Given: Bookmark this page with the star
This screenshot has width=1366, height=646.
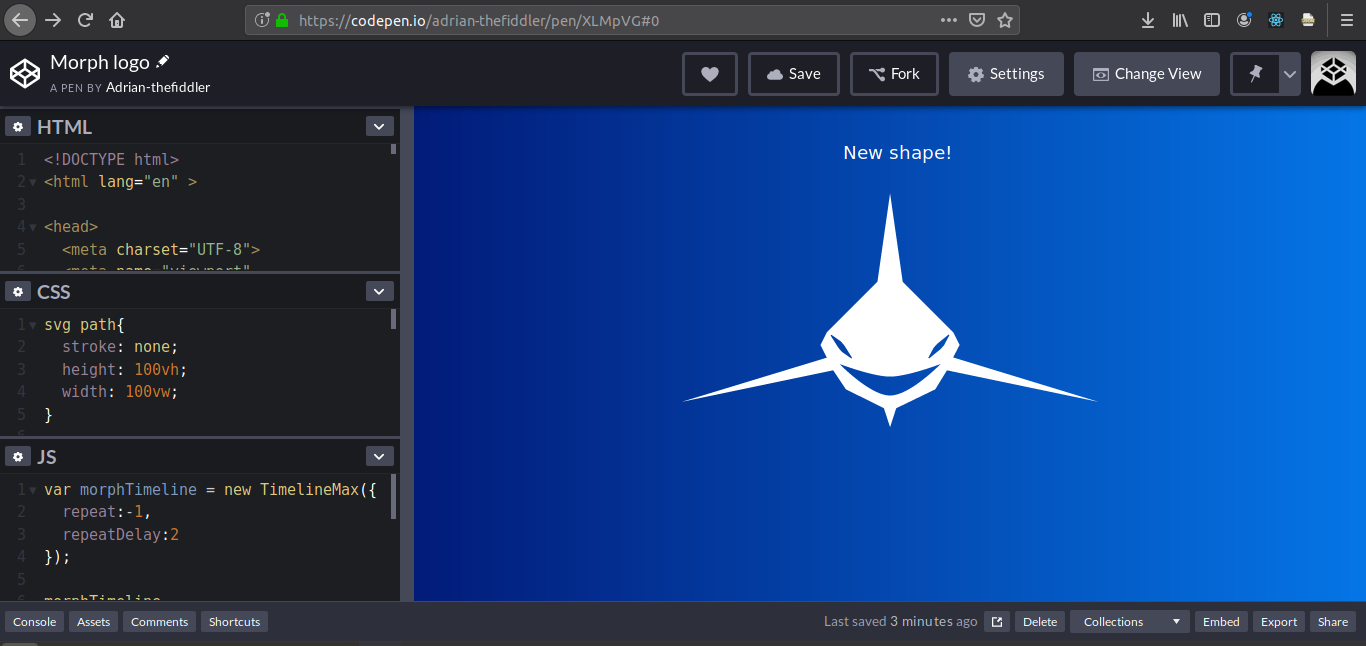Looking at the screenshot, I should tap(1005, 19).
